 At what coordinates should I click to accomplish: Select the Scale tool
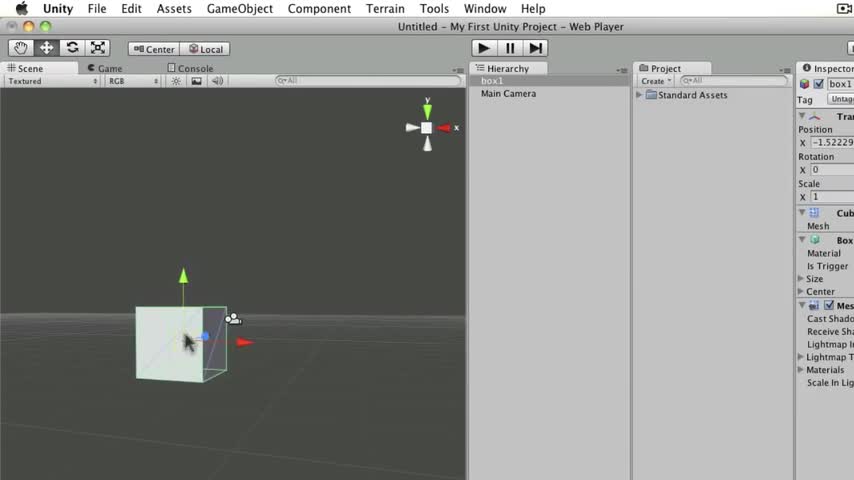click(x=98, y=48)
